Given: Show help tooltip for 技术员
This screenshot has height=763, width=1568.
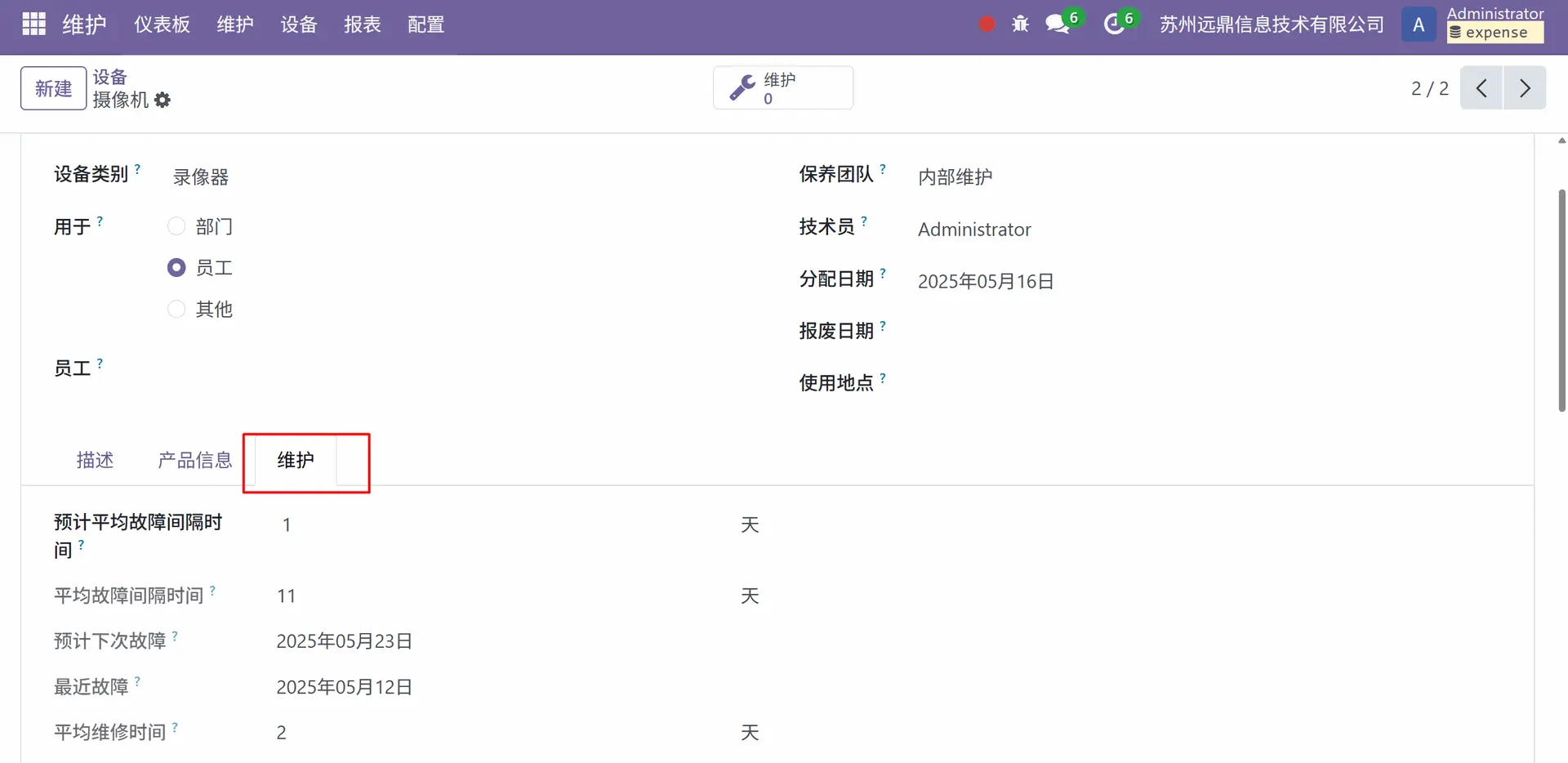Looking at the screenshot, I should point(864,221).
